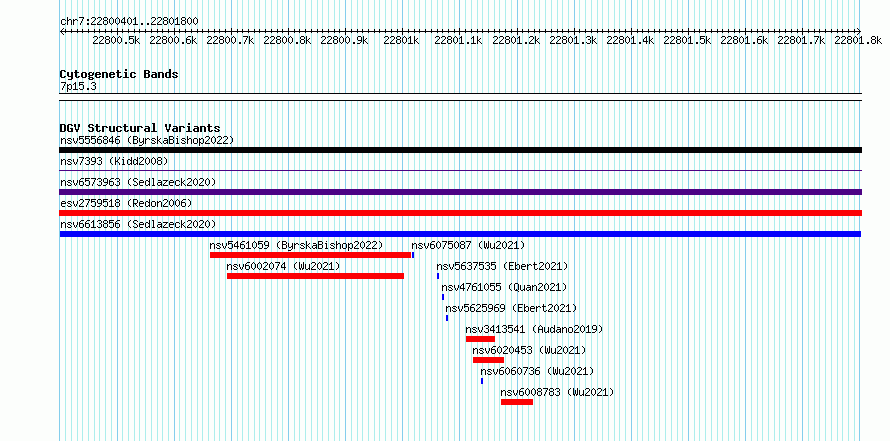Click the chr7:22800401..22801800 coordinate label

[129, 21]
